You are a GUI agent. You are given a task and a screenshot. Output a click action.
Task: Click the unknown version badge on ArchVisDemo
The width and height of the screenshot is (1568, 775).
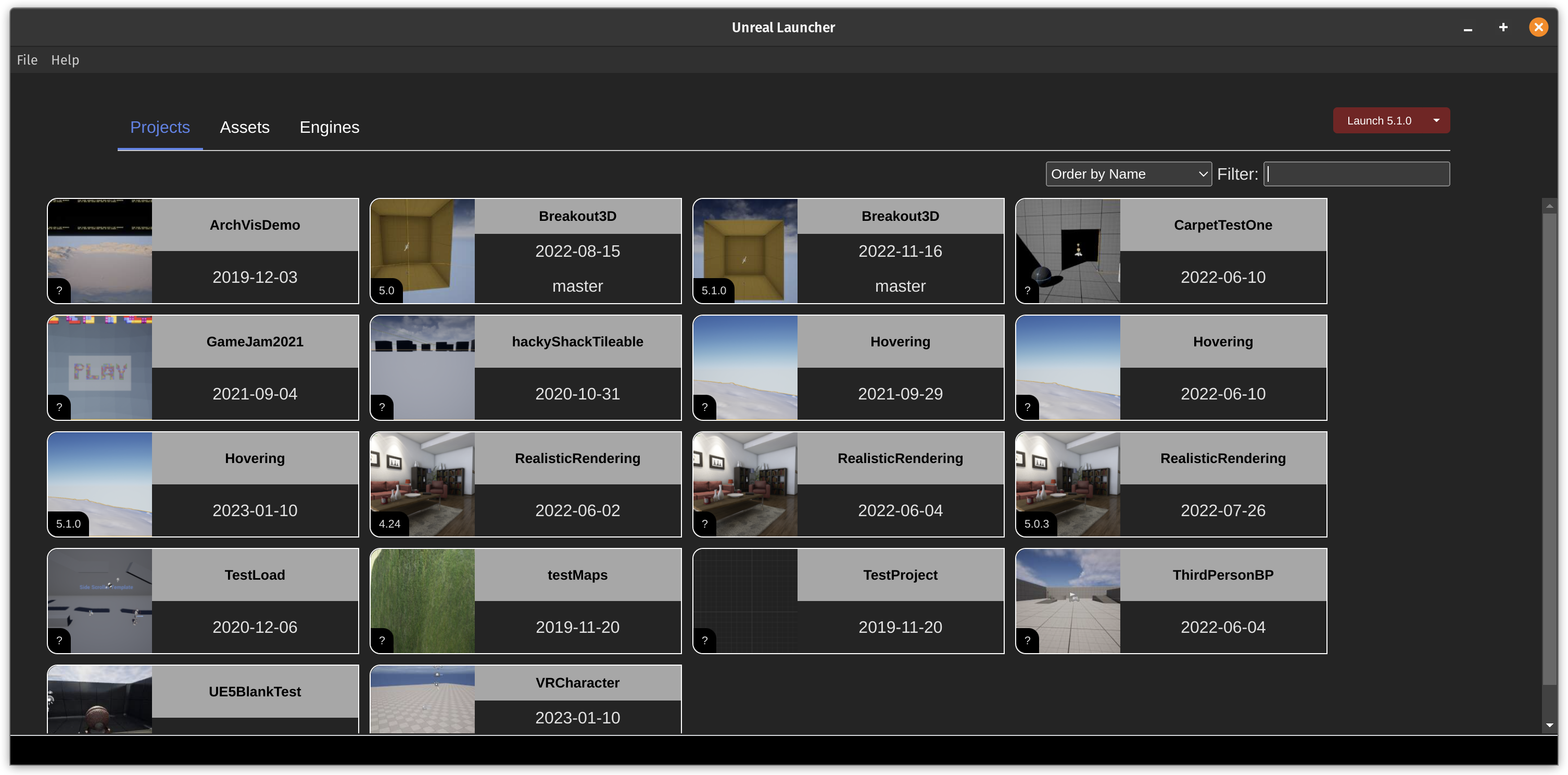click(x=59, y=291)
